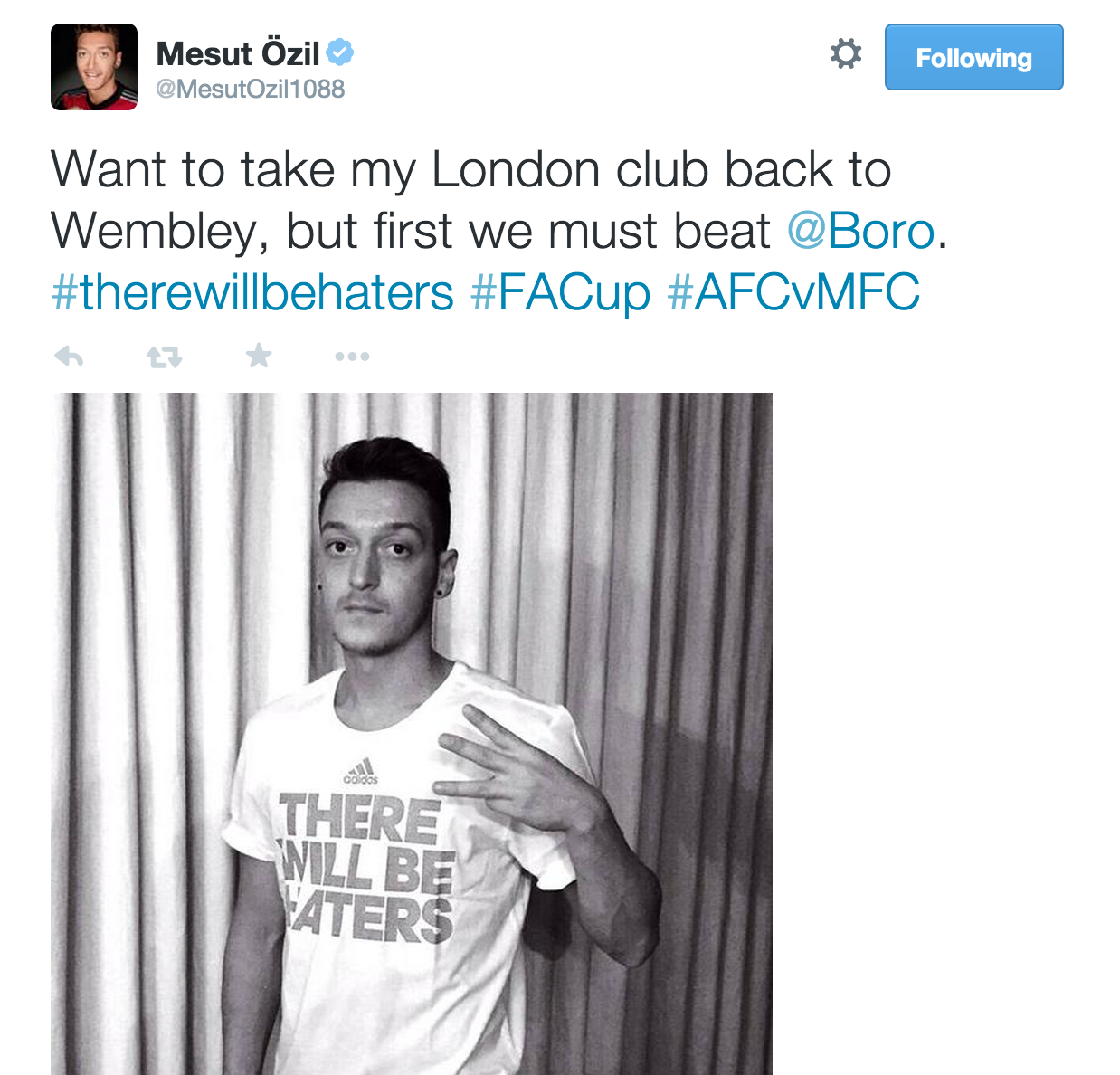Screen dimensions: 1120x1075
Task: Open the profile avatar thumbnail
Action: (94, 67)
